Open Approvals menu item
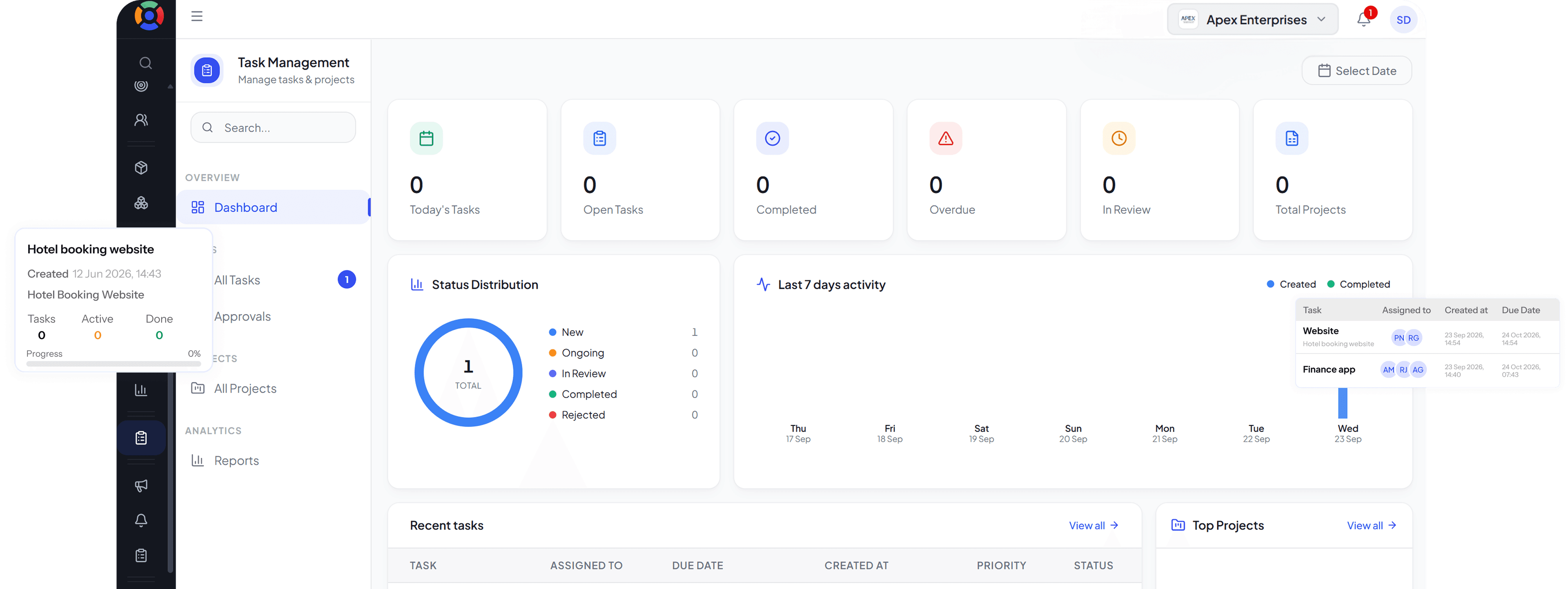Viewport: 1568px width, 589px height. 242,316
